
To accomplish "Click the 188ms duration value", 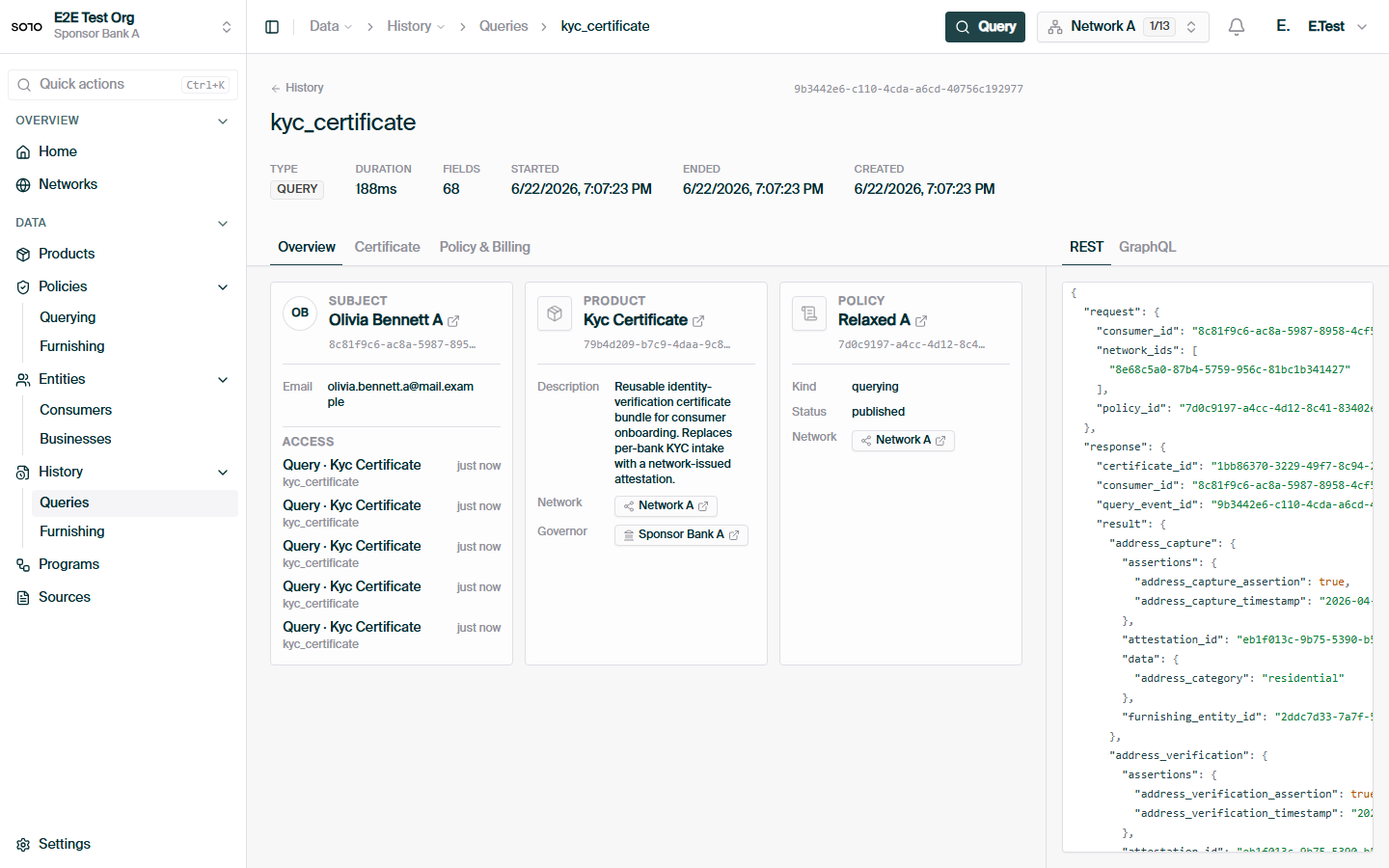I will [x=376, y=190].
